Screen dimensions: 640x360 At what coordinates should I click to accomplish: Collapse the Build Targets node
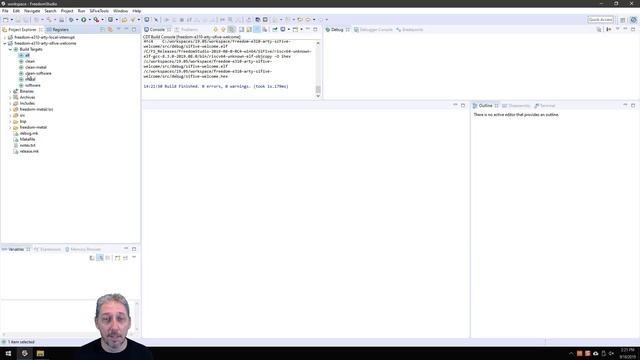pos(10,49)
